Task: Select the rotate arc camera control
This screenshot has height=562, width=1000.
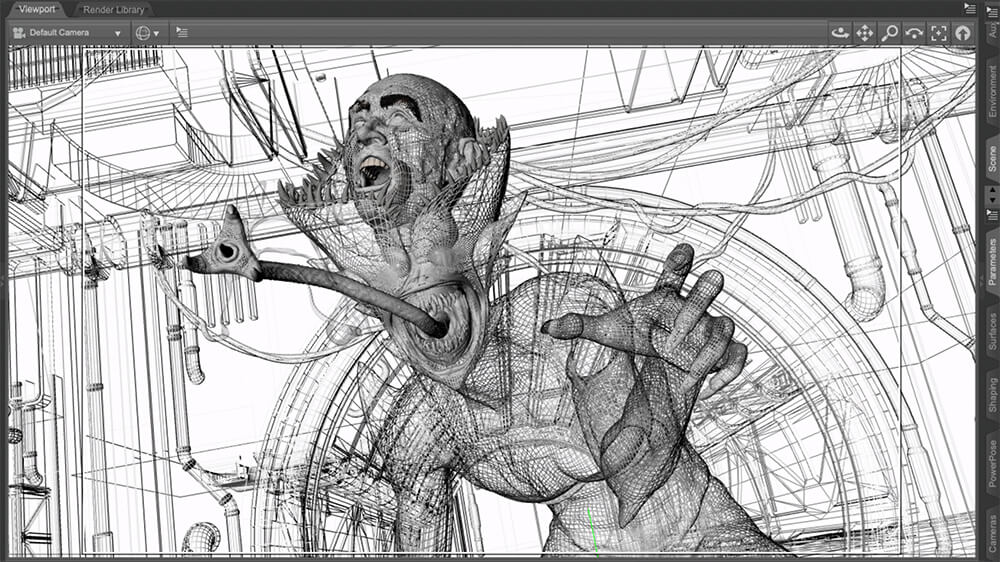Action: 914,33
